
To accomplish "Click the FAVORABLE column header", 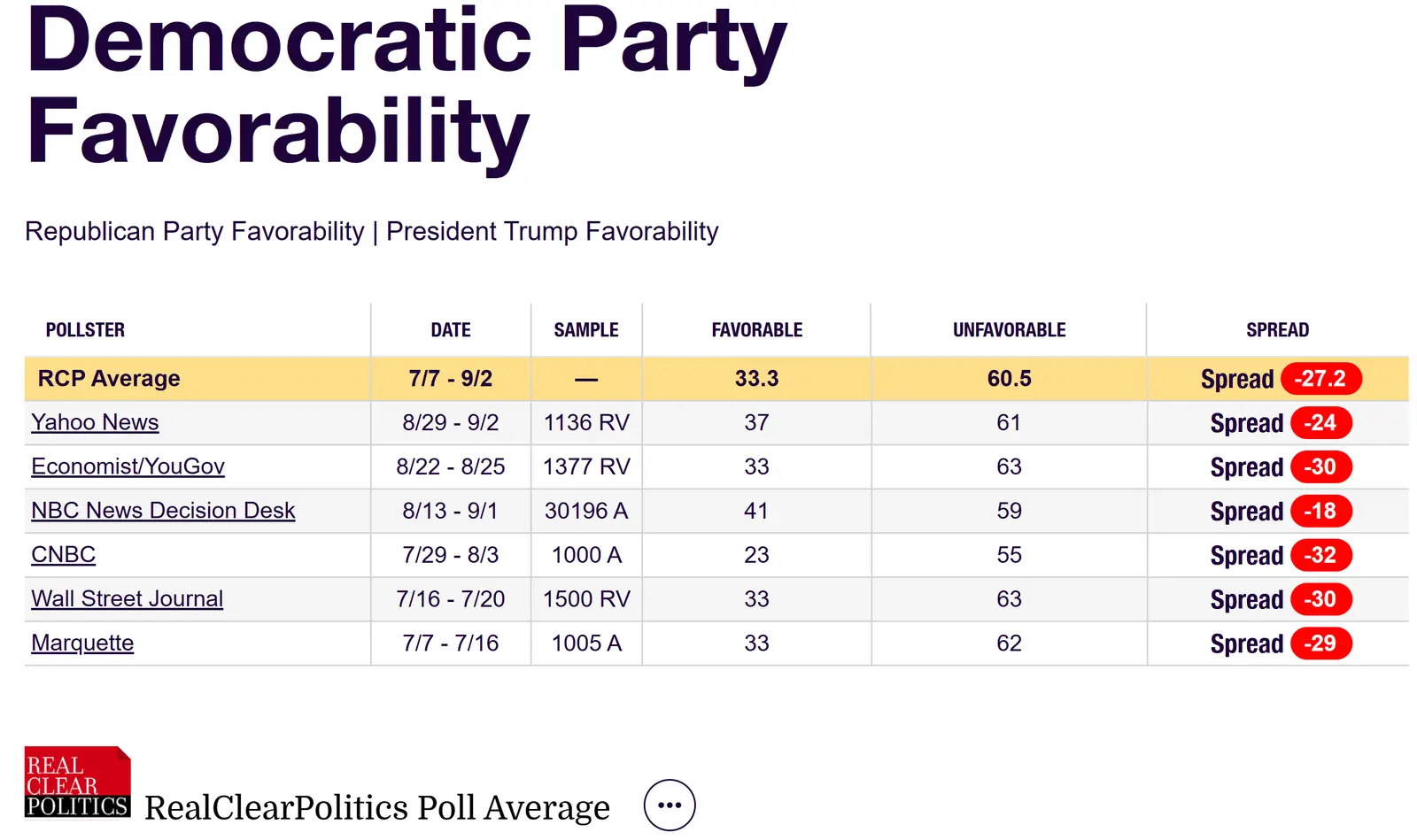I will 757,330.
